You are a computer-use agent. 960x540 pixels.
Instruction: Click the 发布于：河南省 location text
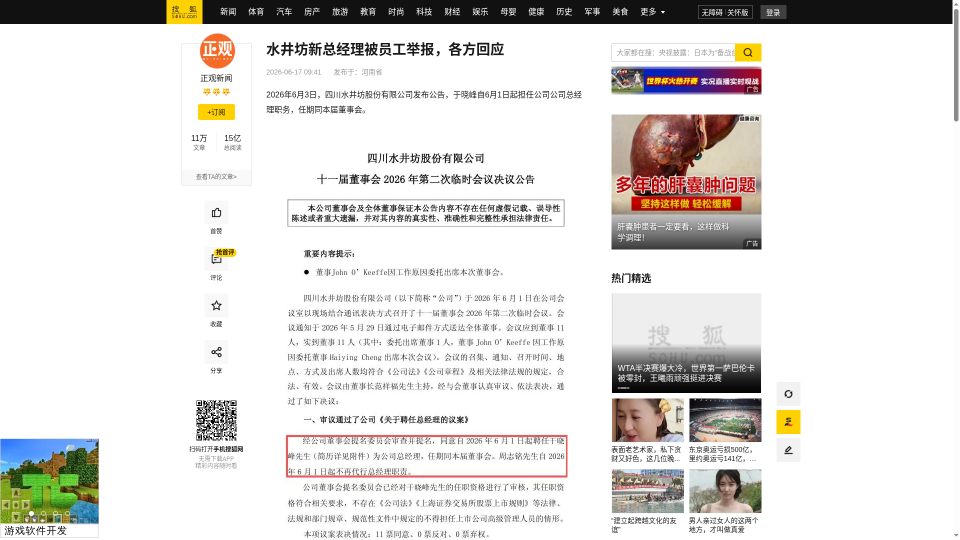pos(358,72)
